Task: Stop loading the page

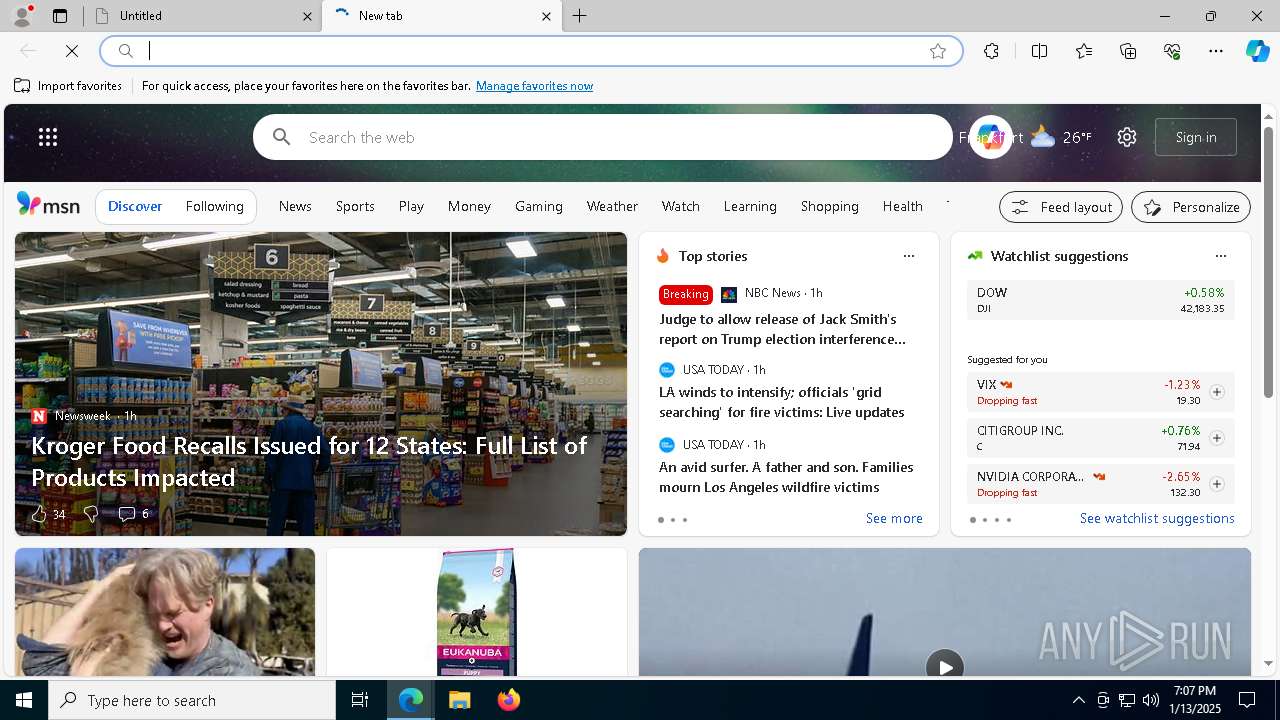Action: point(72,51)
